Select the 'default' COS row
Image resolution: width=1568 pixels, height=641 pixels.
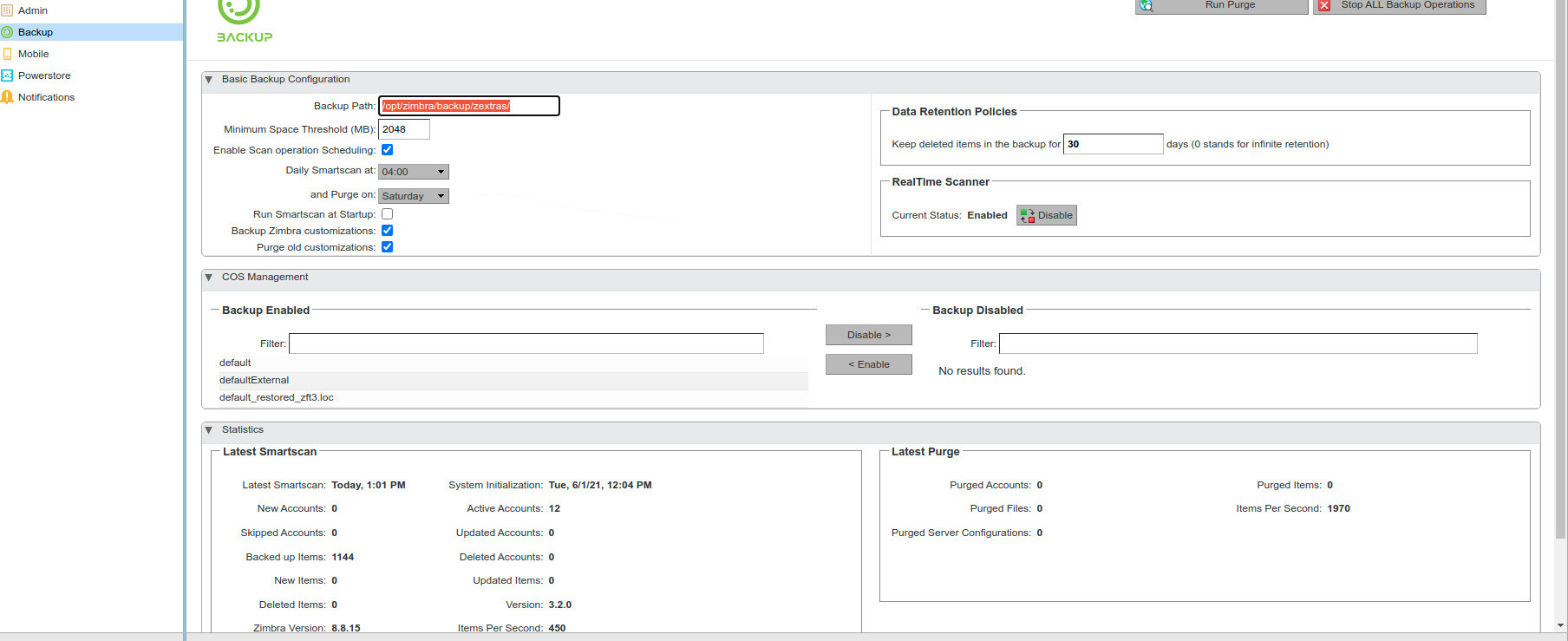point(512,363)
